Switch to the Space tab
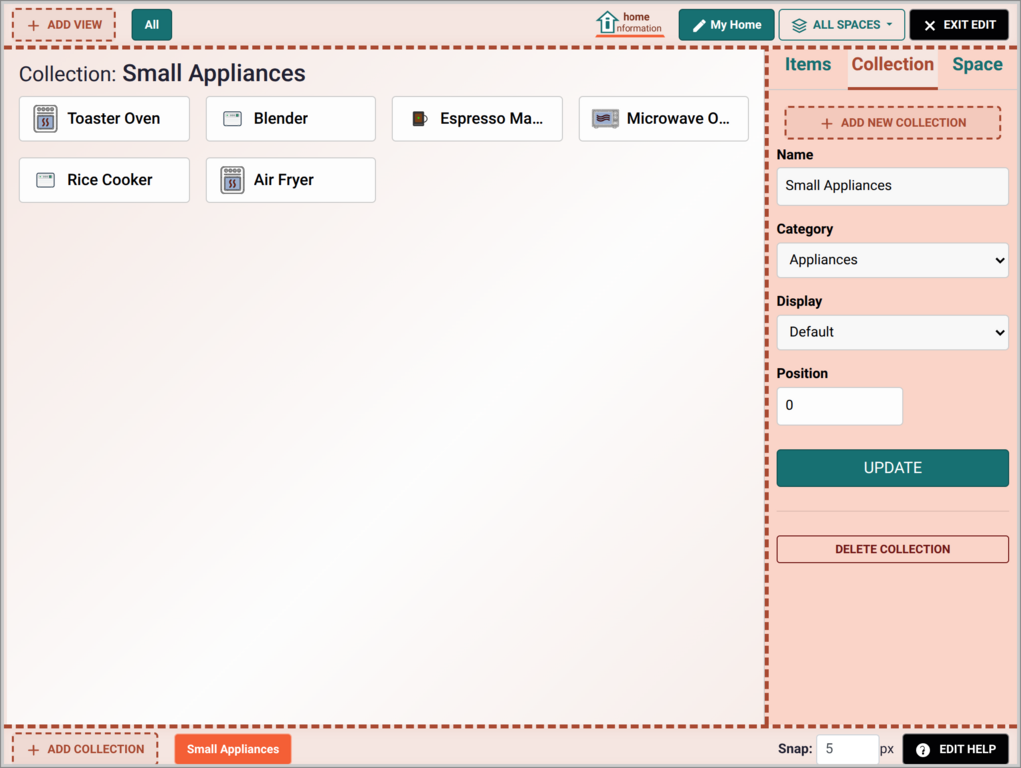The image size is (1021, 768). point(977,64)
